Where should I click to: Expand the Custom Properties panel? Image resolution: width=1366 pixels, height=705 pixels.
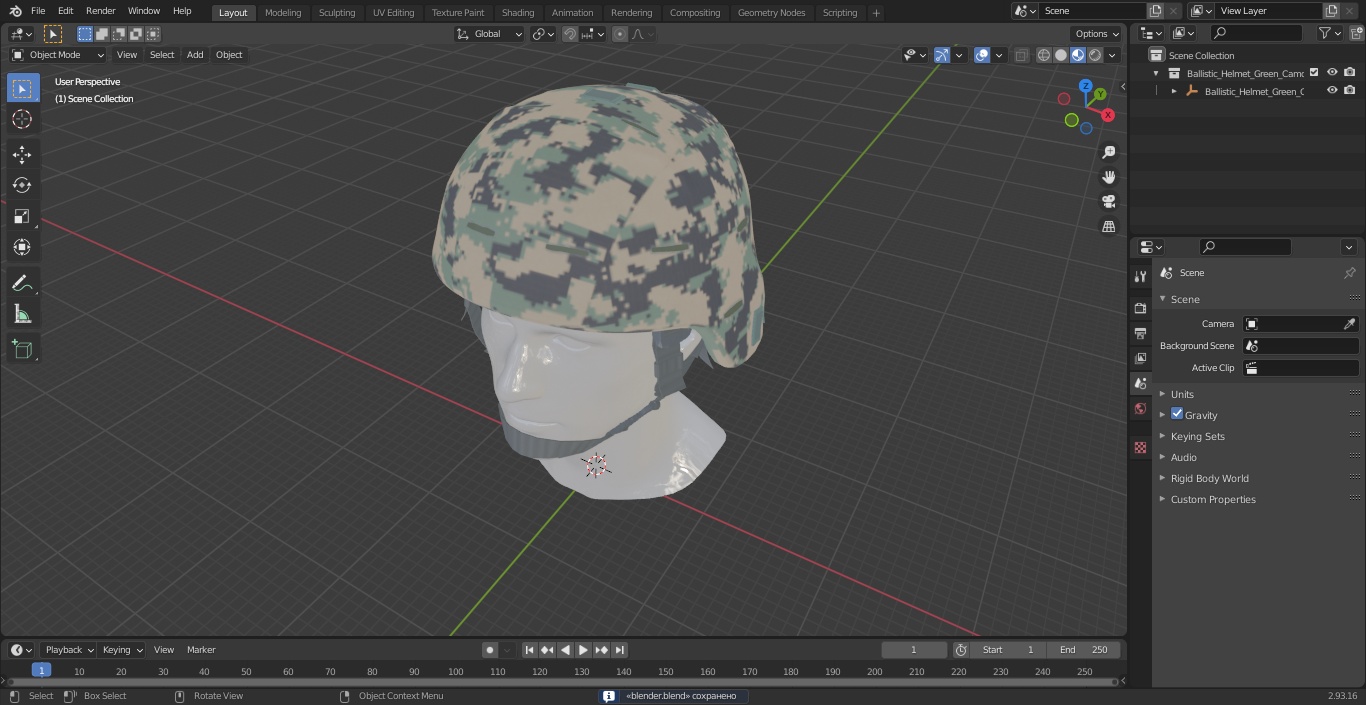pyautogui.click(x=1213, y=499)
